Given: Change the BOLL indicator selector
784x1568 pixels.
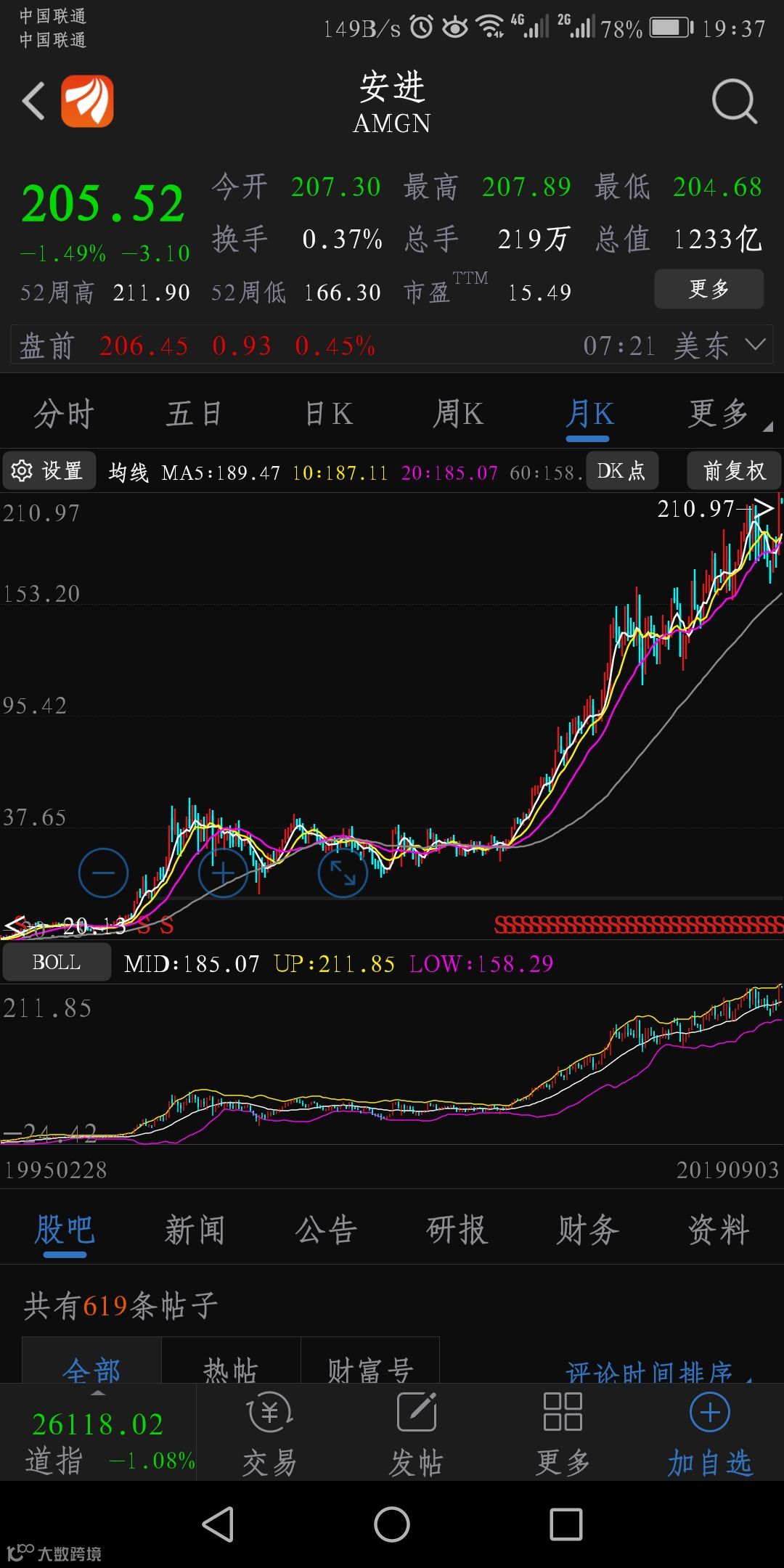Looking at the screenshot, I should point(57,962).
